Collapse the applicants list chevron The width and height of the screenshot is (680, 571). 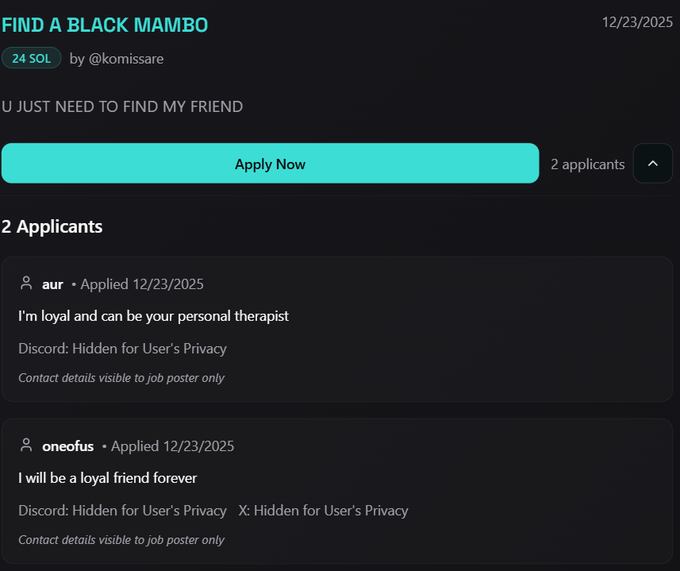(x=653, y=164)
